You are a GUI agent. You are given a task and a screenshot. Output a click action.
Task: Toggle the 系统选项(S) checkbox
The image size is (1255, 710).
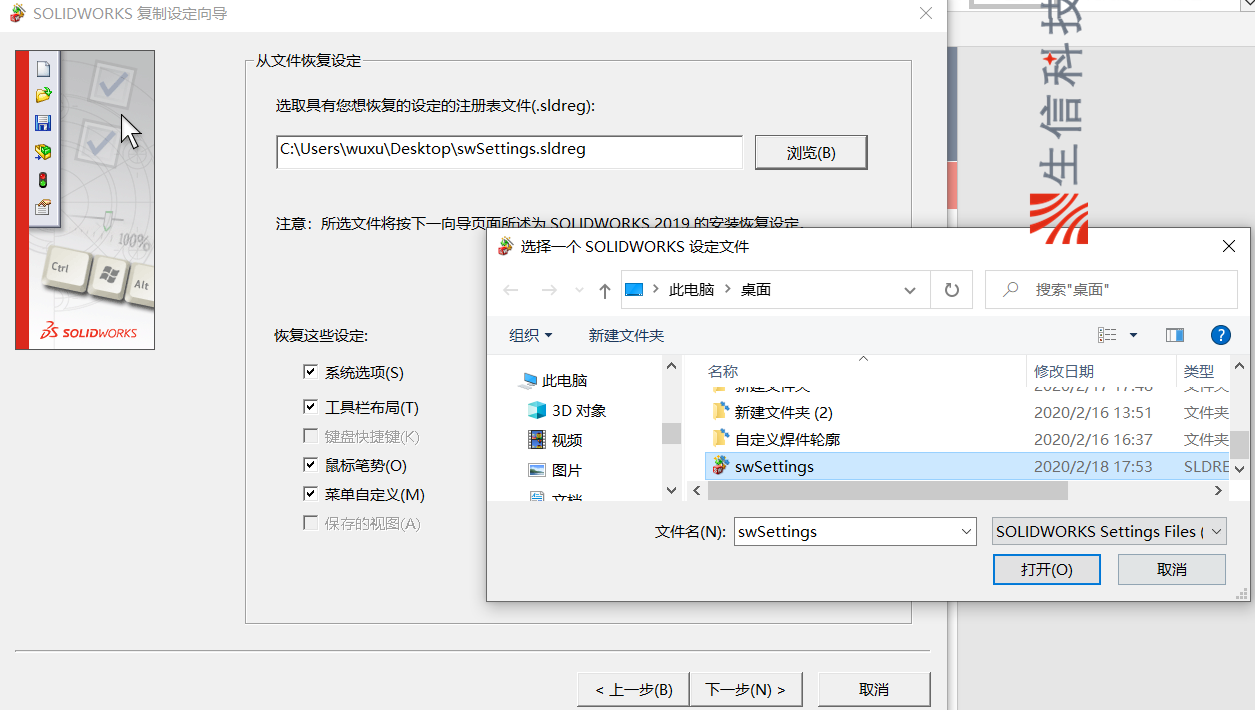pyautogui.click(x=310, y=372)
